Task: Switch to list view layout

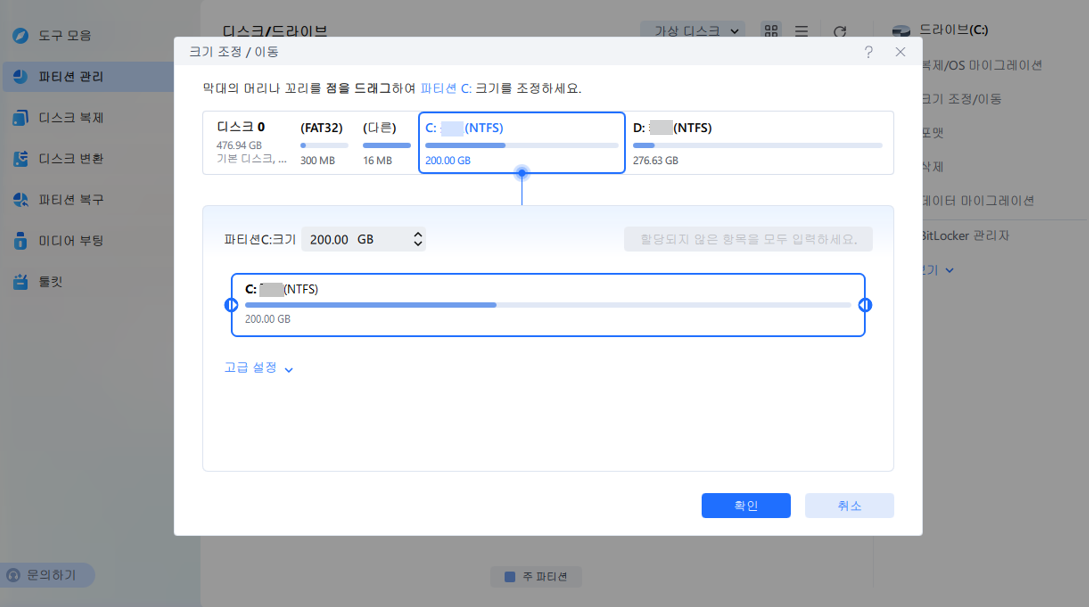Action: [802, 31]
